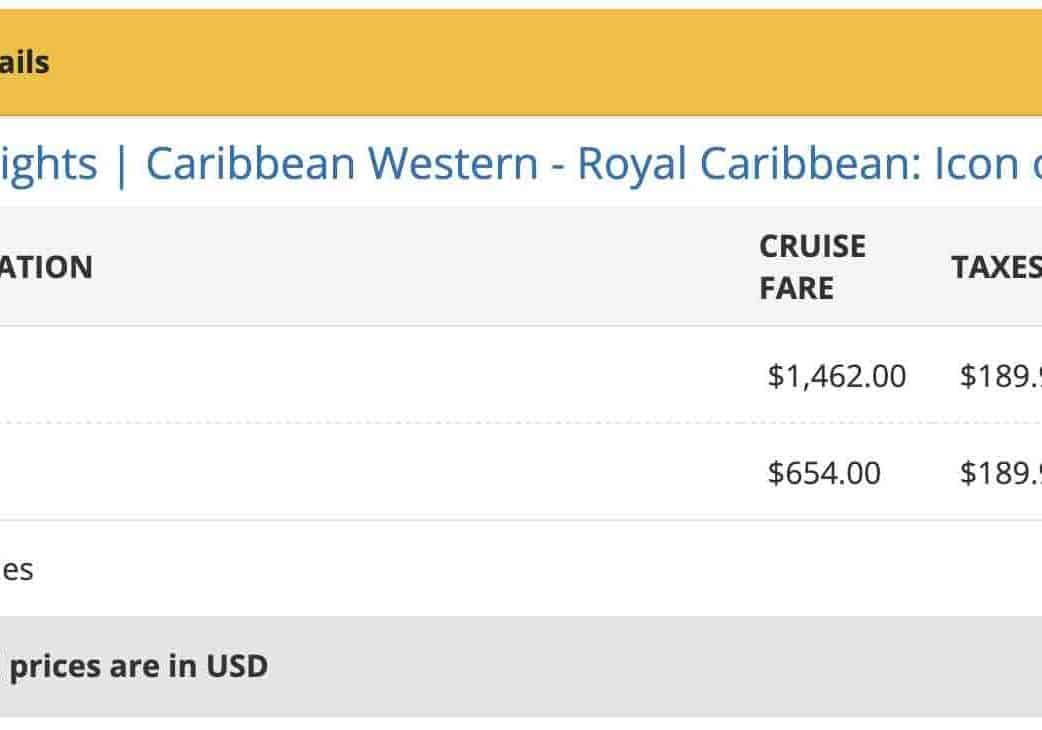
Task: Click the truncated "es" text below the table
Action: [17, 570]
